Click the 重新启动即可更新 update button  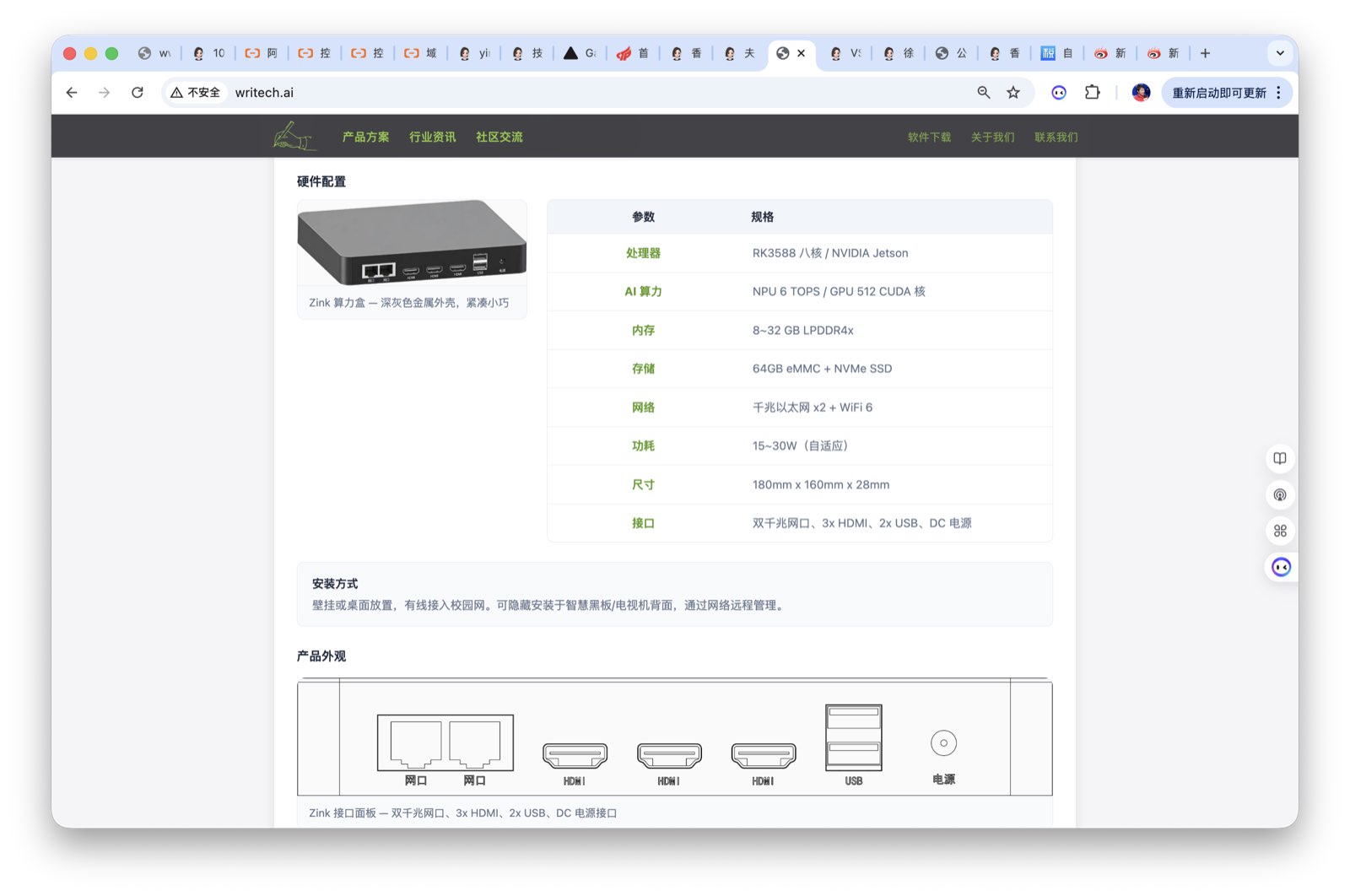pos(1218,93)
